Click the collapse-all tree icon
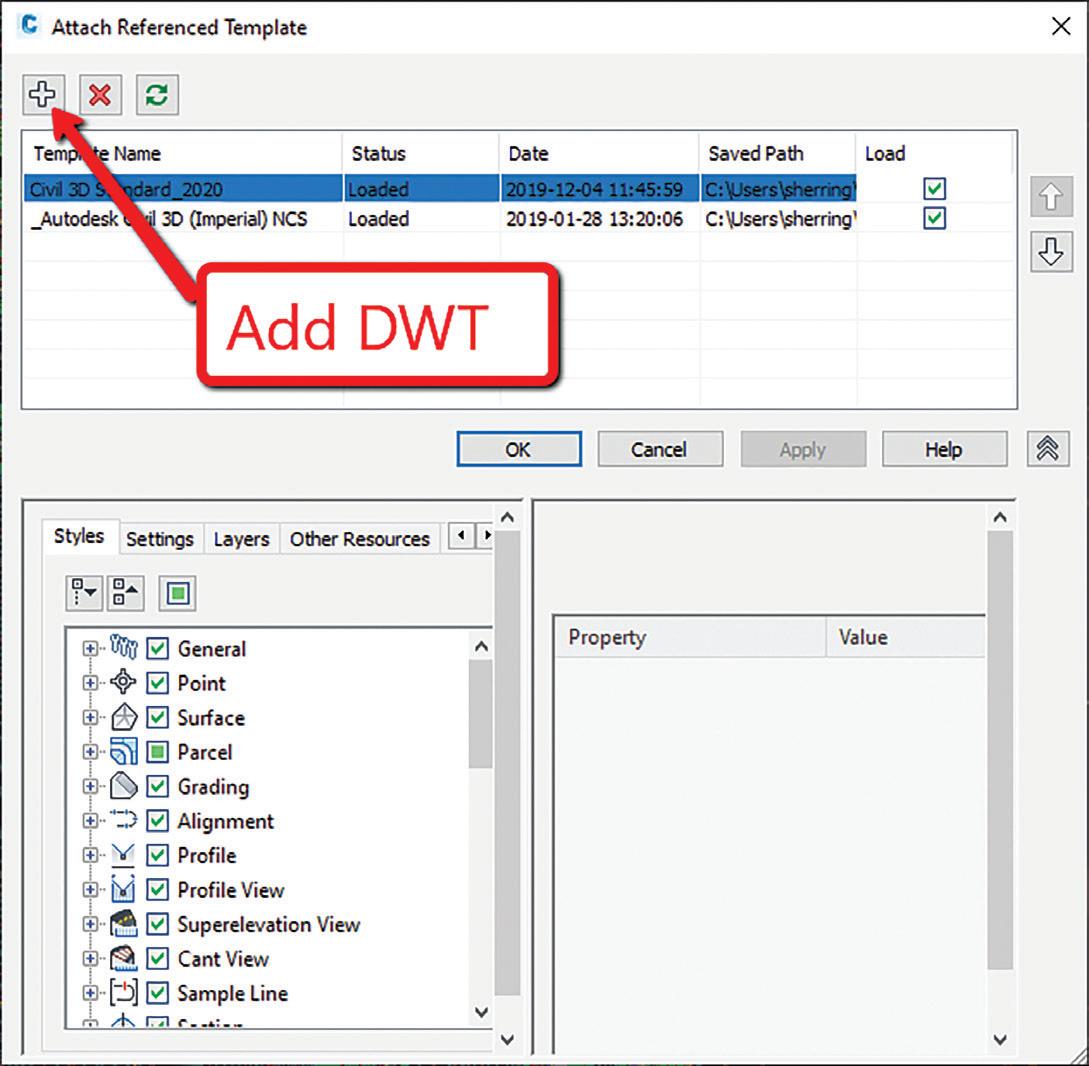 [x=125, y=593]
